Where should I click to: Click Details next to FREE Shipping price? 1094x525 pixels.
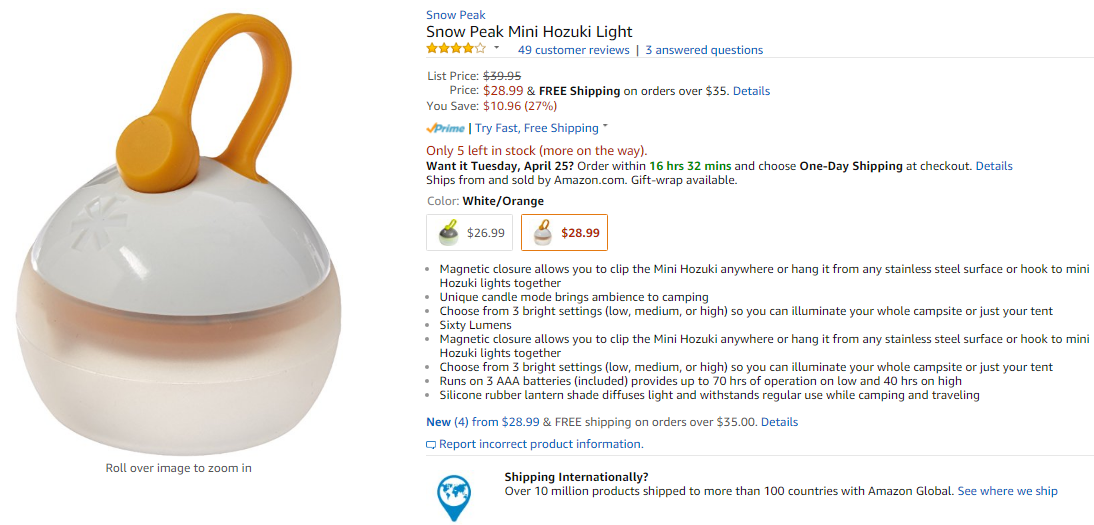[751, 91]
